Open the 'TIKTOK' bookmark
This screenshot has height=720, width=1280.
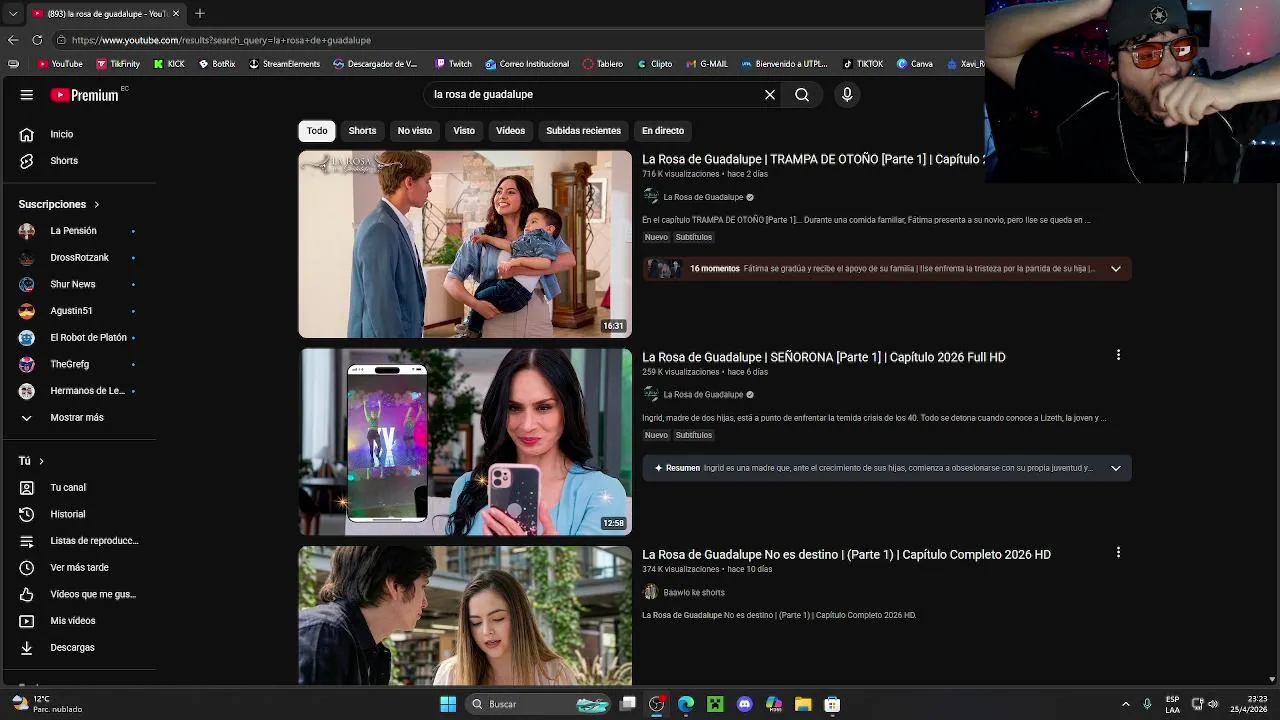[x=863, y=64]
